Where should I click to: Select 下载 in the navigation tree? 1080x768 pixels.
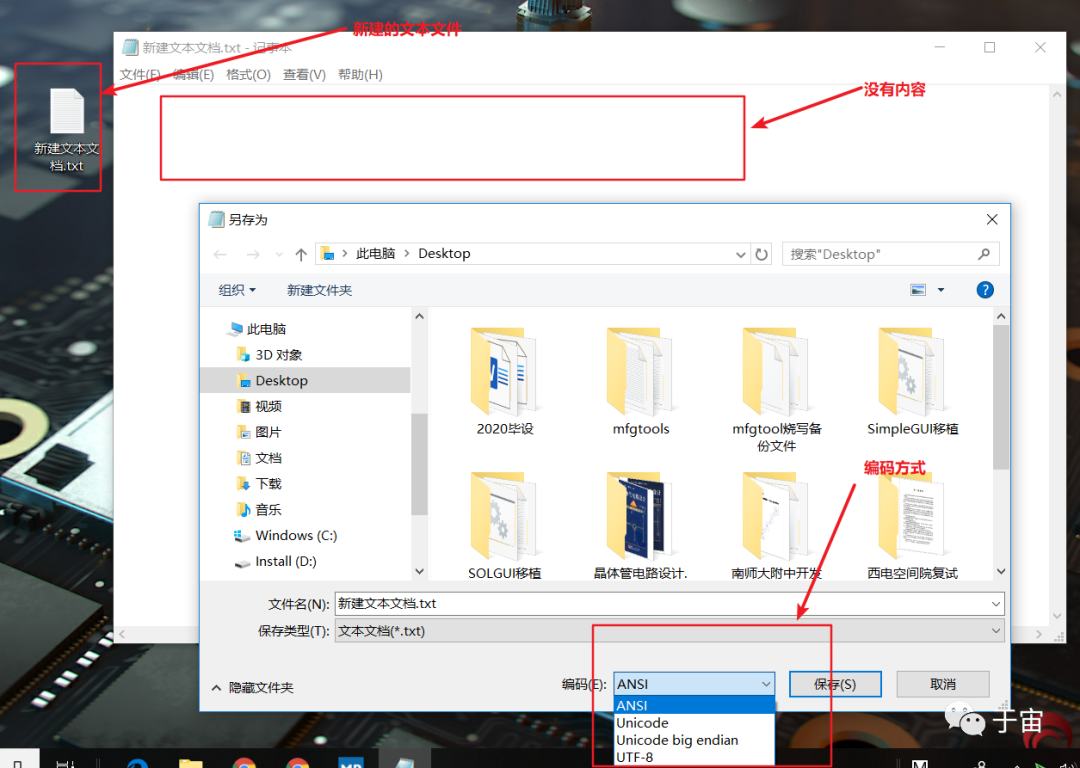coord(268,484)
